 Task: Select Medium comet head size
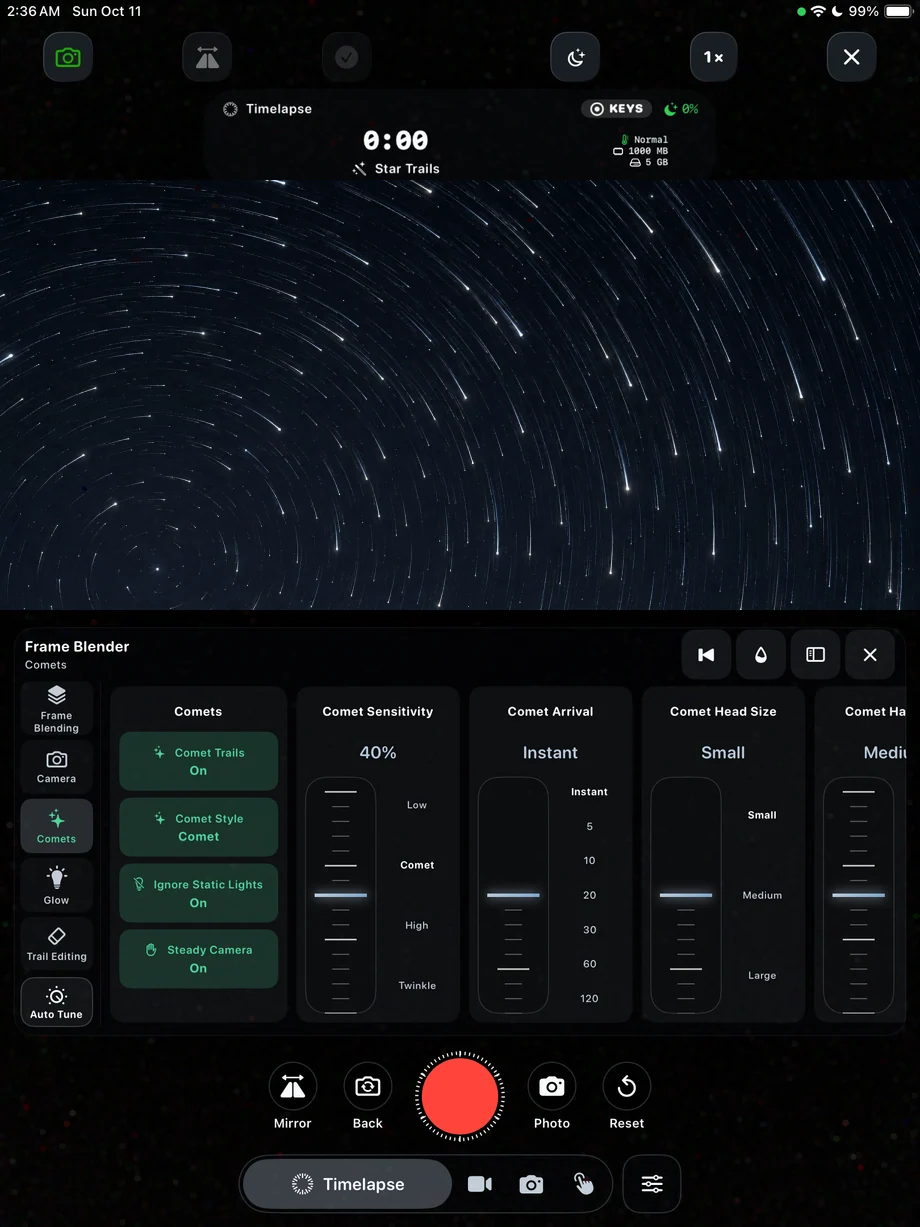762,895
